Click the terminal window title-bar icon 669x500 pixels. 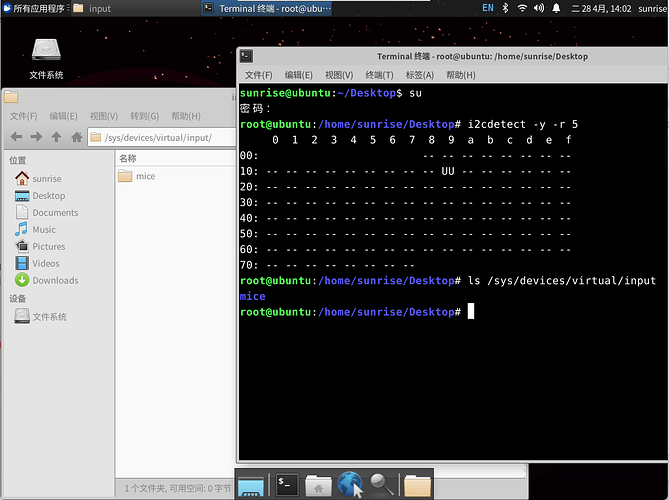(246, 56)
